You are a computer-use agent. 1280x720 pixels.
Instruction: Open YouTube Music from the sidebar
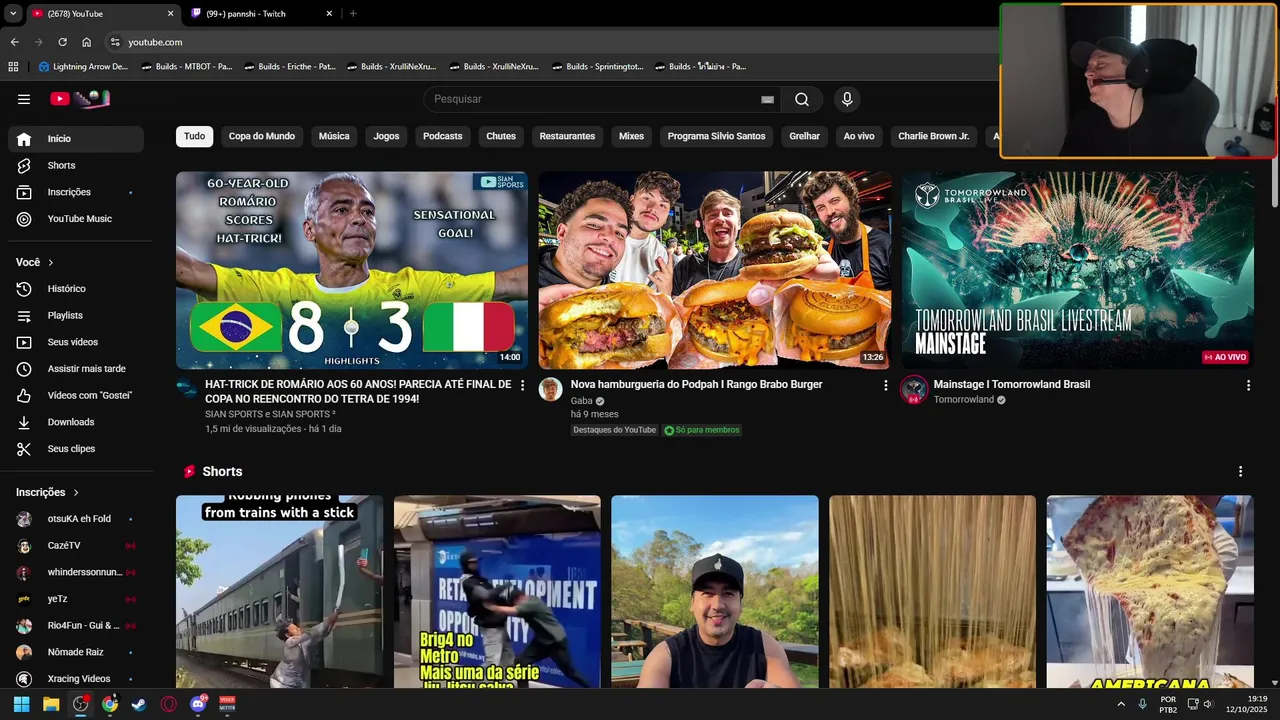point(76,219)
